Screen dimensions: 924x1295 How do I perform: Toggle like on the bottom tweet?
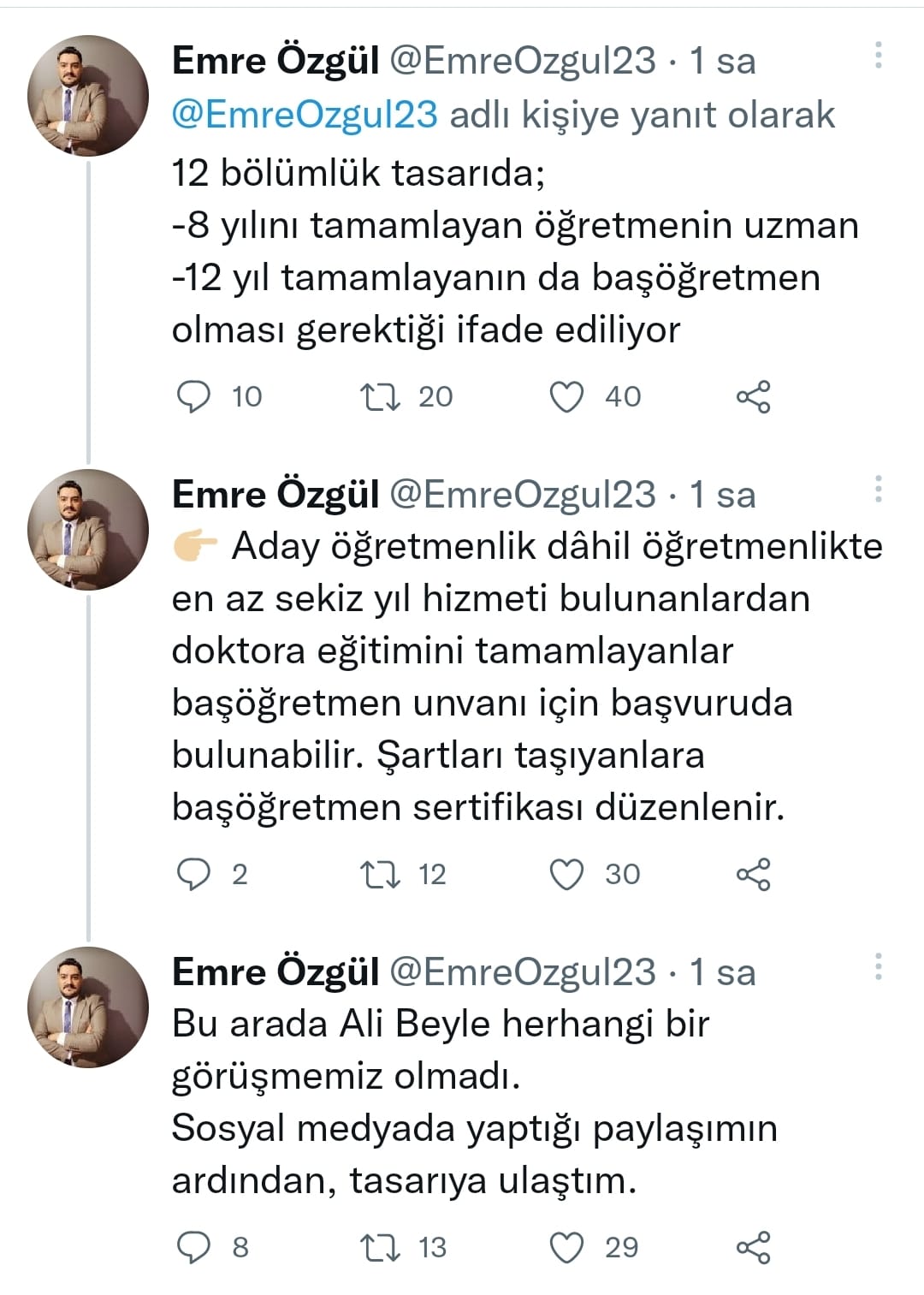[566, 1248]
